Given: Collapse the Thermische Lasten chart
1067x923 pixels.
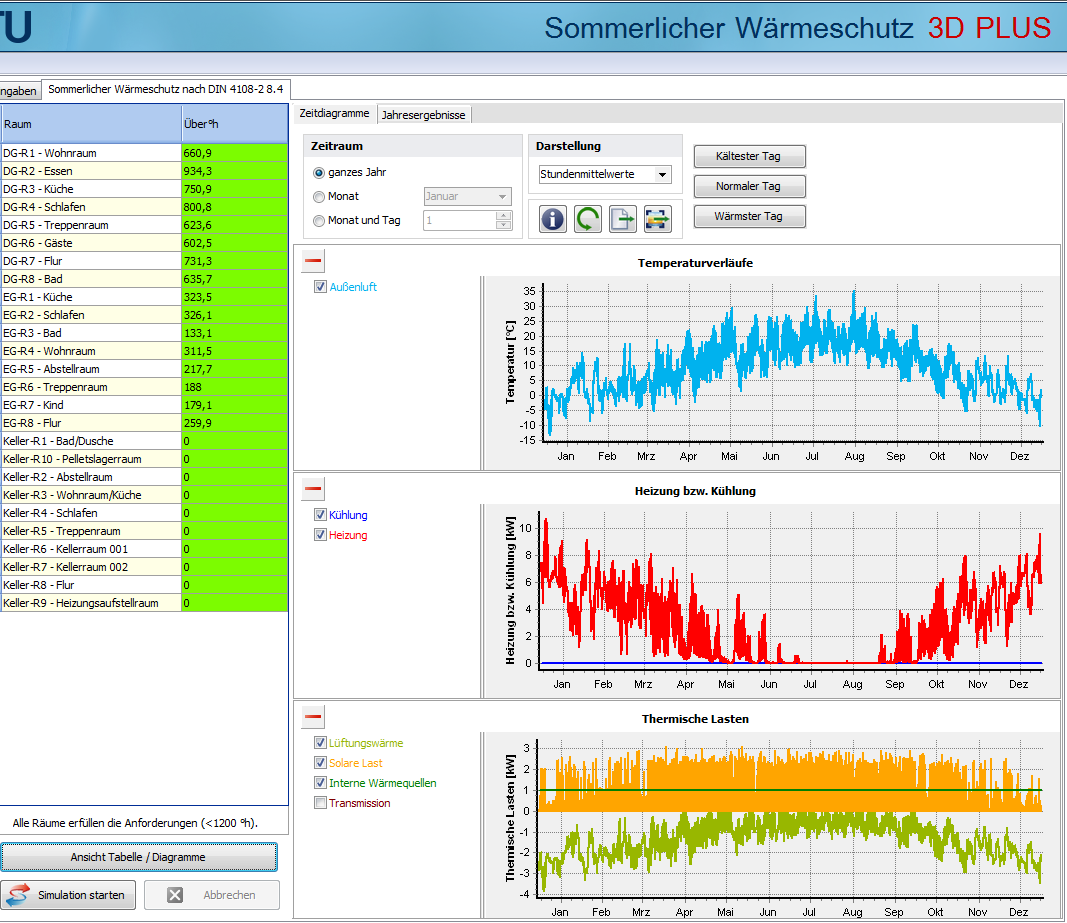Looking at the screenshot, I should (x=313, y=716).
